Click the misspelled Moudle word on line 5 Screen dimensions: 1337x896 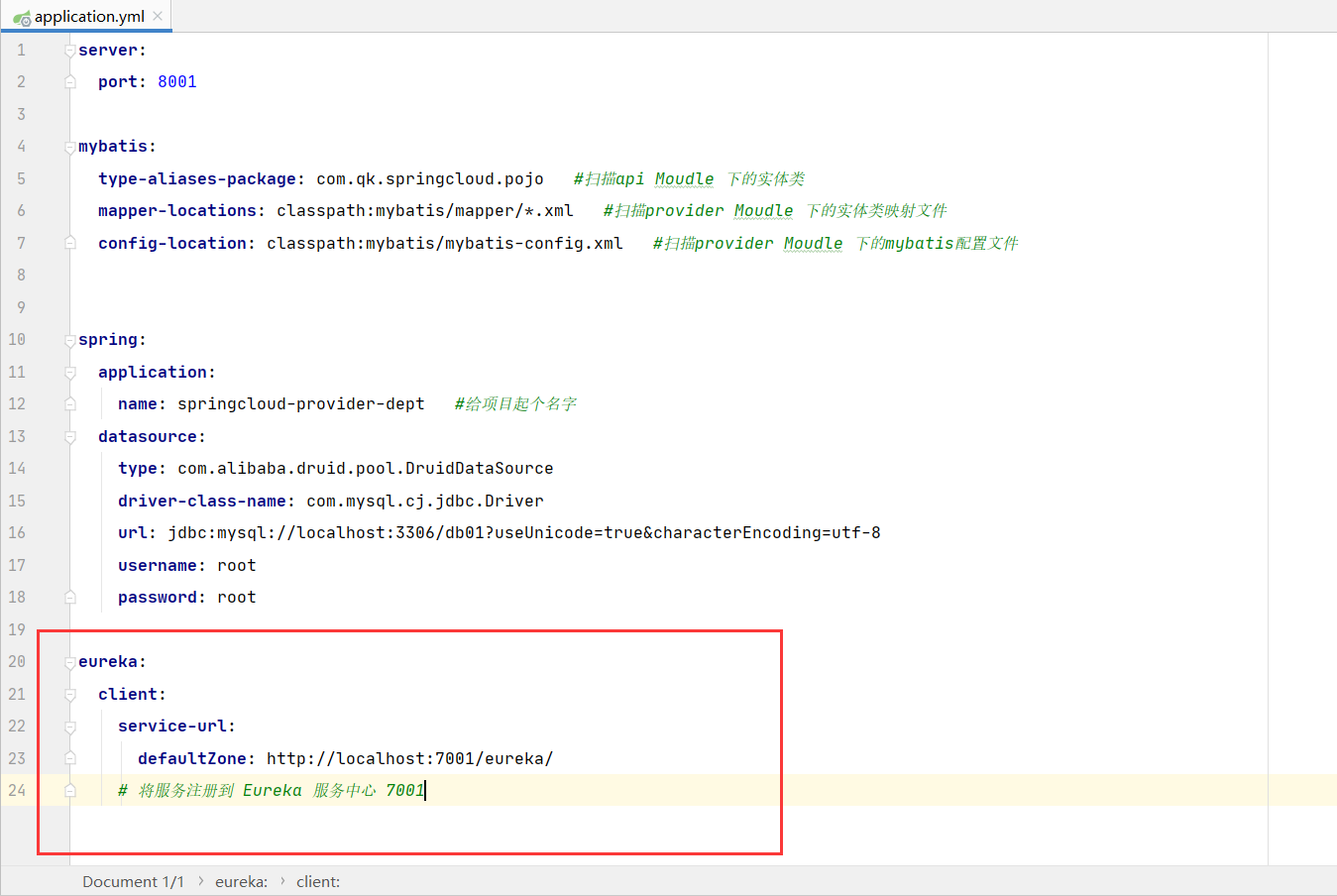click(684, 178)
